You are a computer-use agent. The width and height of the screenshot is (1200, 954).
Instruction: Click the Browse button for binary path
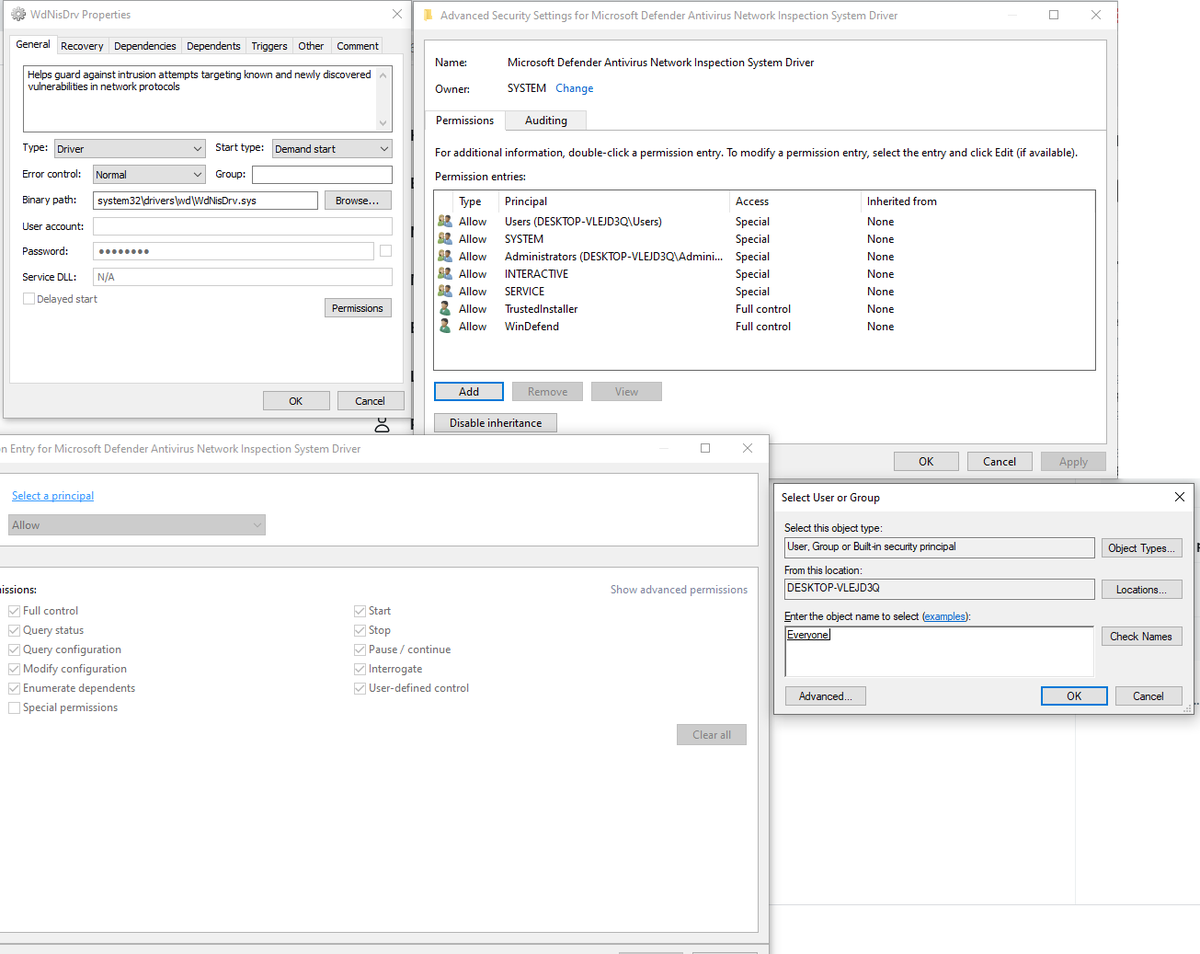pos(358,201)
